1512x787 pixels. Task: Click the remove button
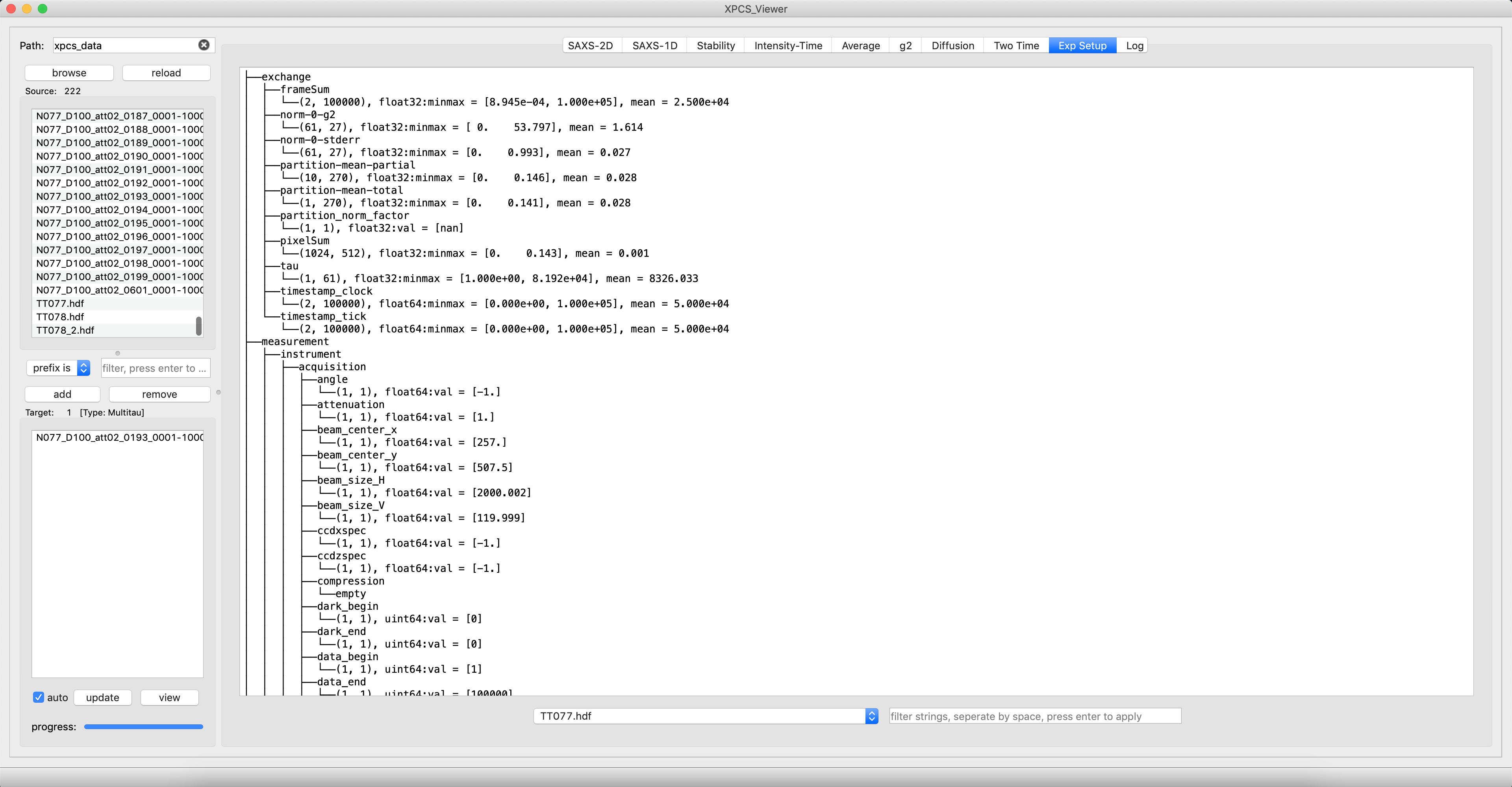(159, 394)
